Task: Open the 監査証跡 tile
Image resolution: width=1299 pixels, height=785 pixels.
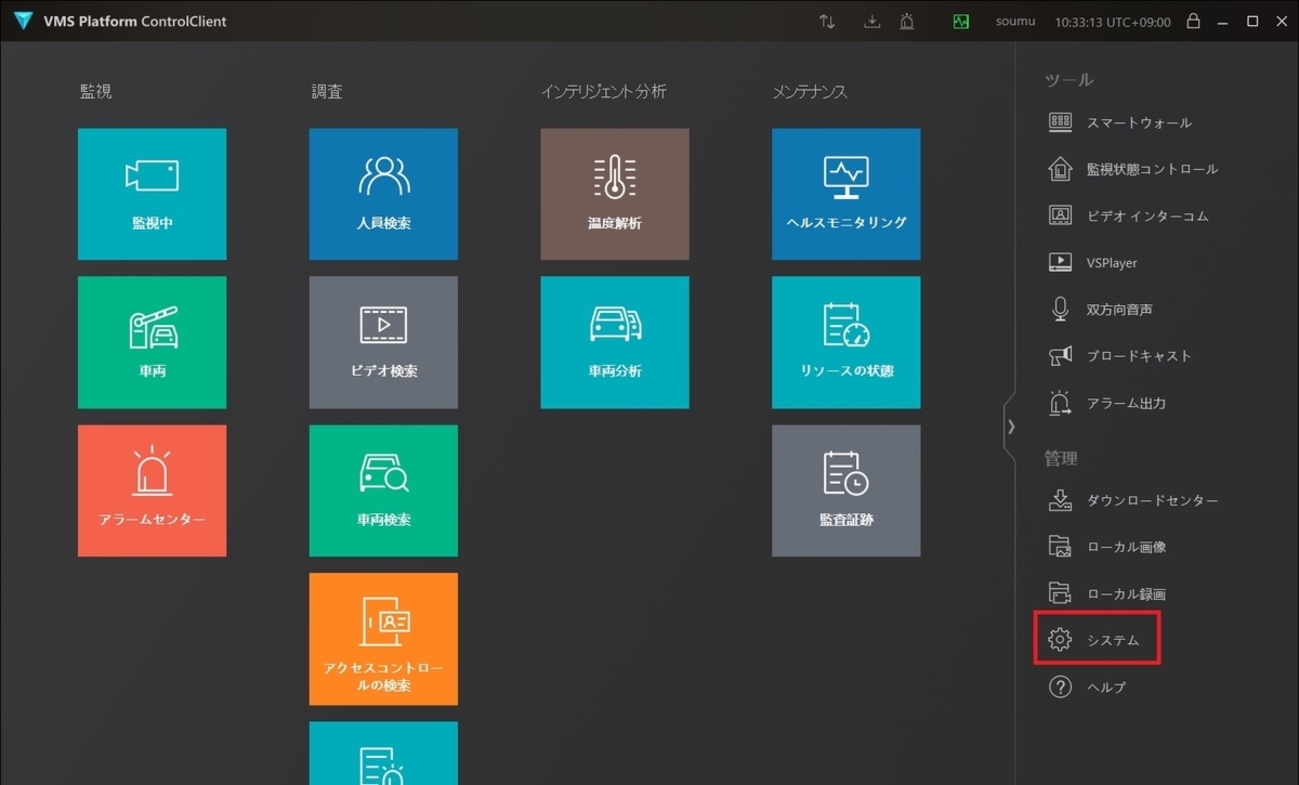Action: pyautogui.click(x=846, y=491)
